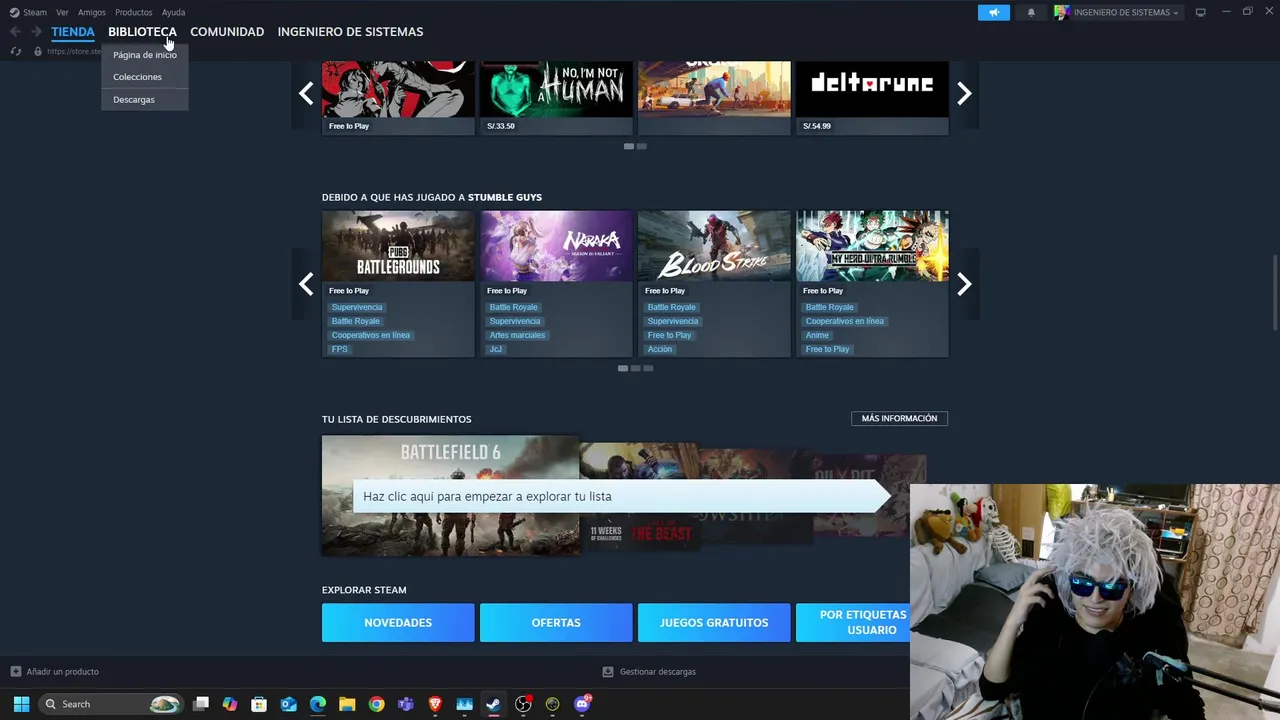Click the store URL address field
Screen dimensions: 1280x720
[x=74, y=51]
